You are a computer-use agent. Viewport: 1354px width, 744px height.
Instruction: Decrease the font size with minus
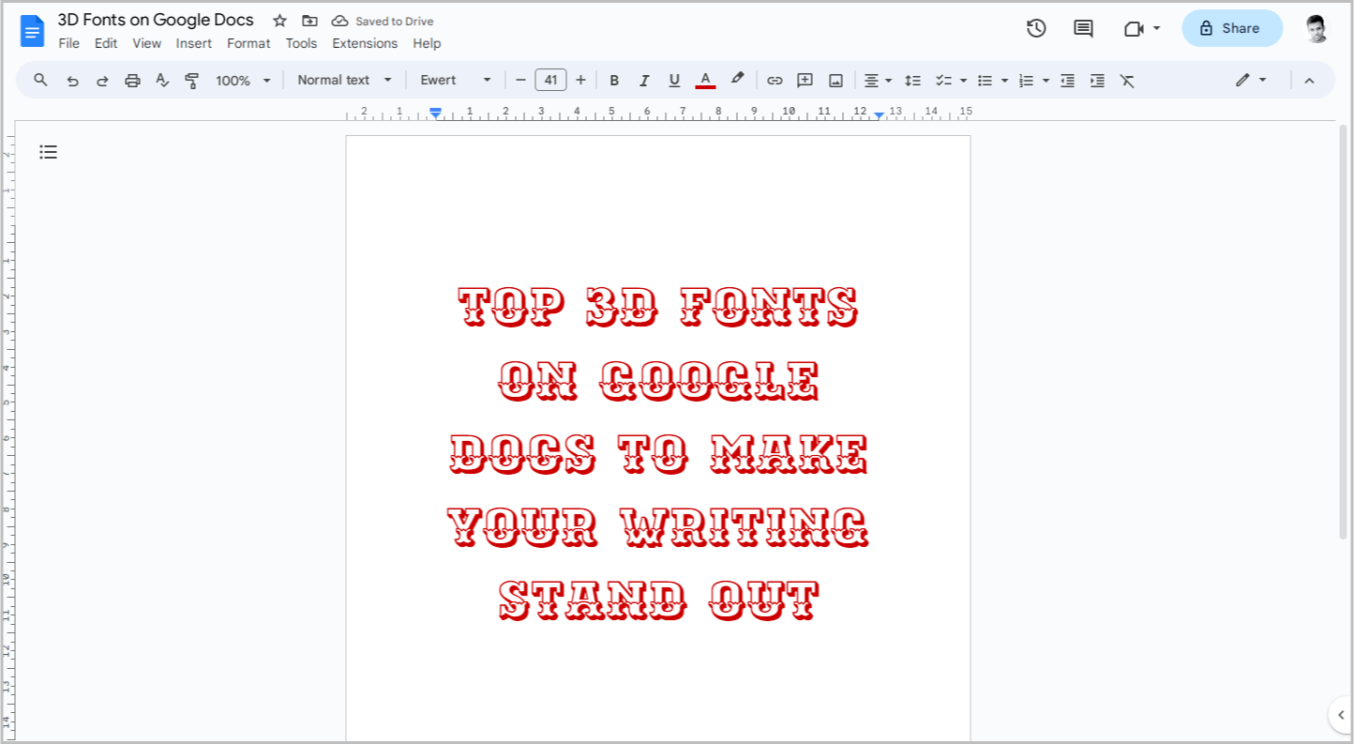pos(520,80)
